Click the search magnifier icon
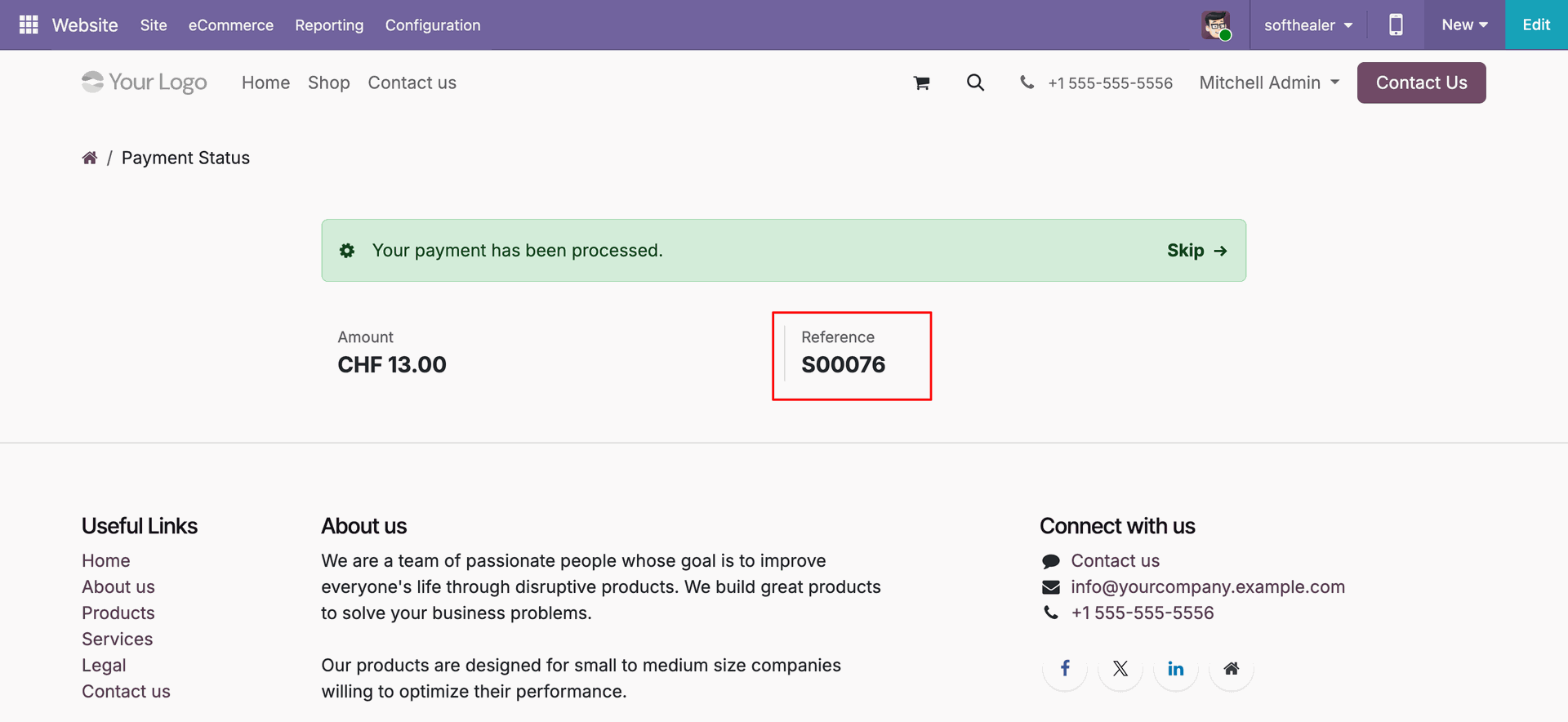This screenshot has width=1568, height=722. click(x=975, y=82)
